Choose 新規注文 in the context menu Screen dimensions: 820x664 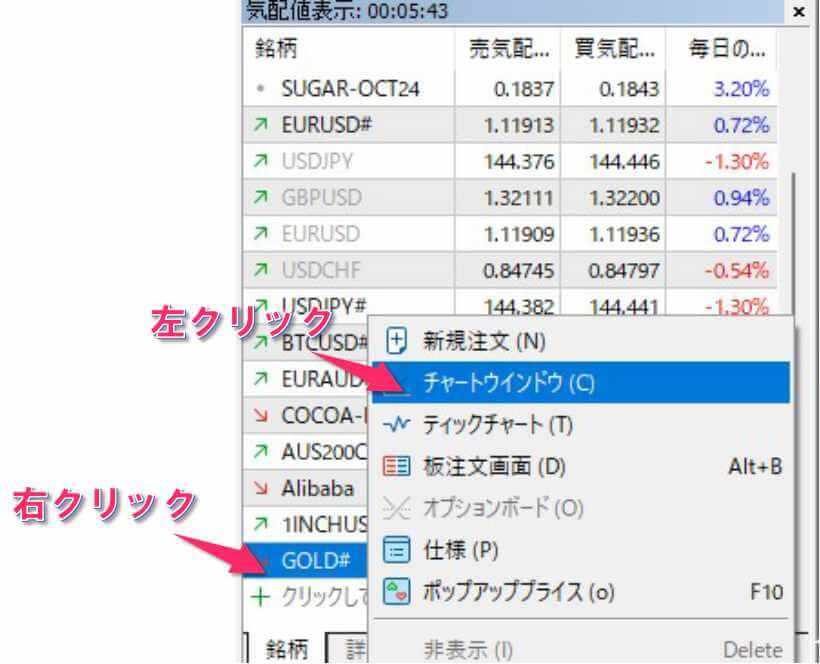(470, 342)
